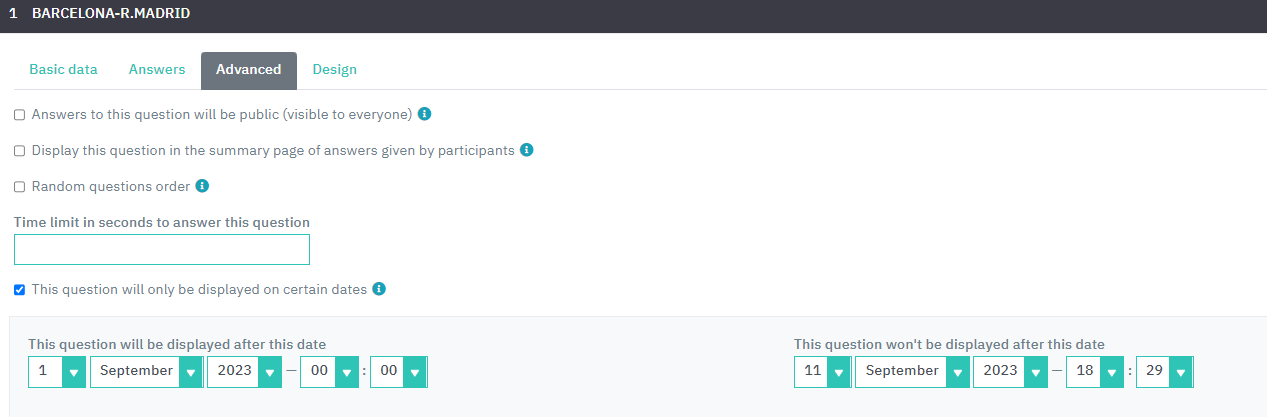The width and height of the screenshot is (1267, 417).
Task: Open the Answers tab
Action: [x=157, y=70]
